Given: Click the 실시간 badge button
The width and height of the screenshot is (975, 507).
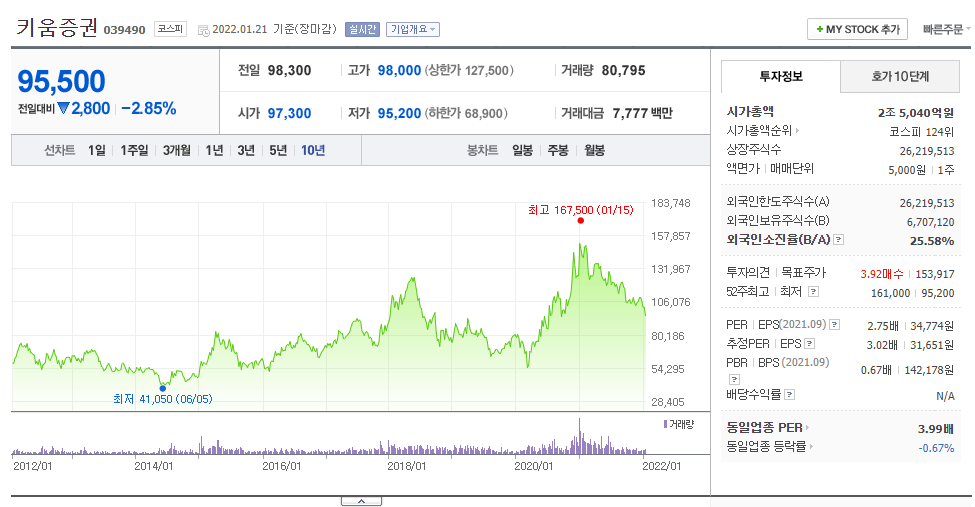Looking at the screenshot, I should (x=362, y=29).
